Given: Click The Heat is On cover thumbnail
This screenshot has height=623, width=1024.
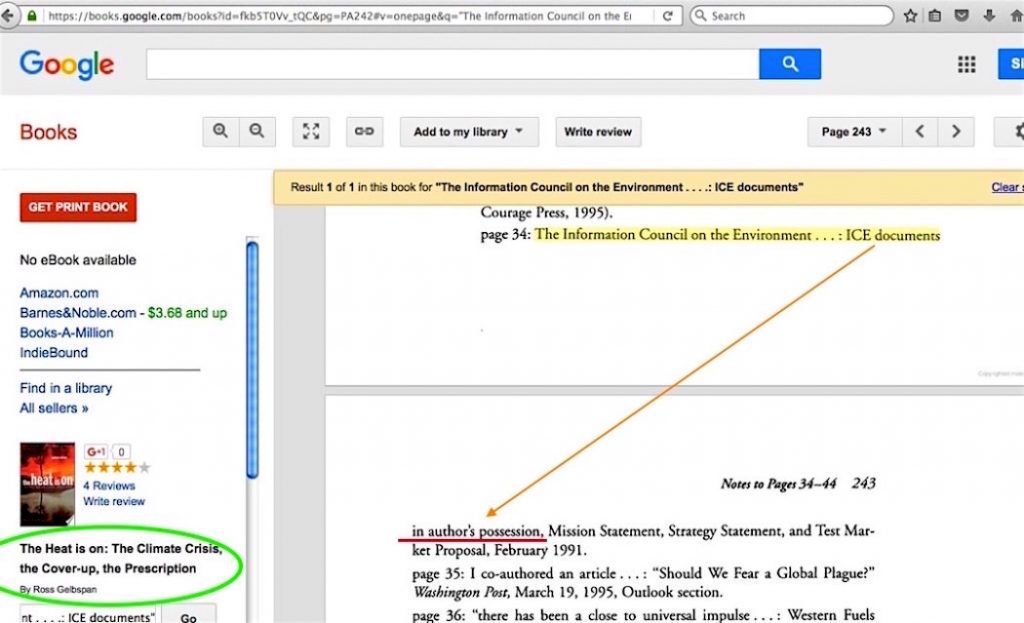Looking at the screenshot, I should click(47, 485).
